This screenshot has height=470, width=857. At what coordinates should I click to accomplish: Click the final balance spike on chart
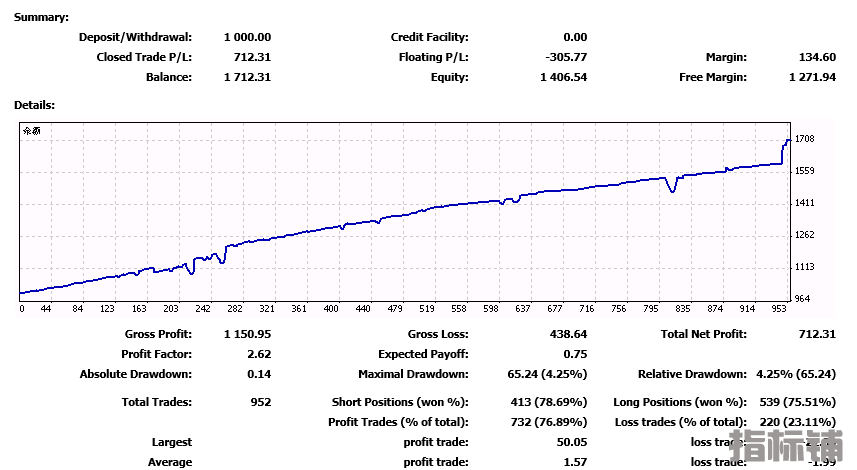coord(785,151)
